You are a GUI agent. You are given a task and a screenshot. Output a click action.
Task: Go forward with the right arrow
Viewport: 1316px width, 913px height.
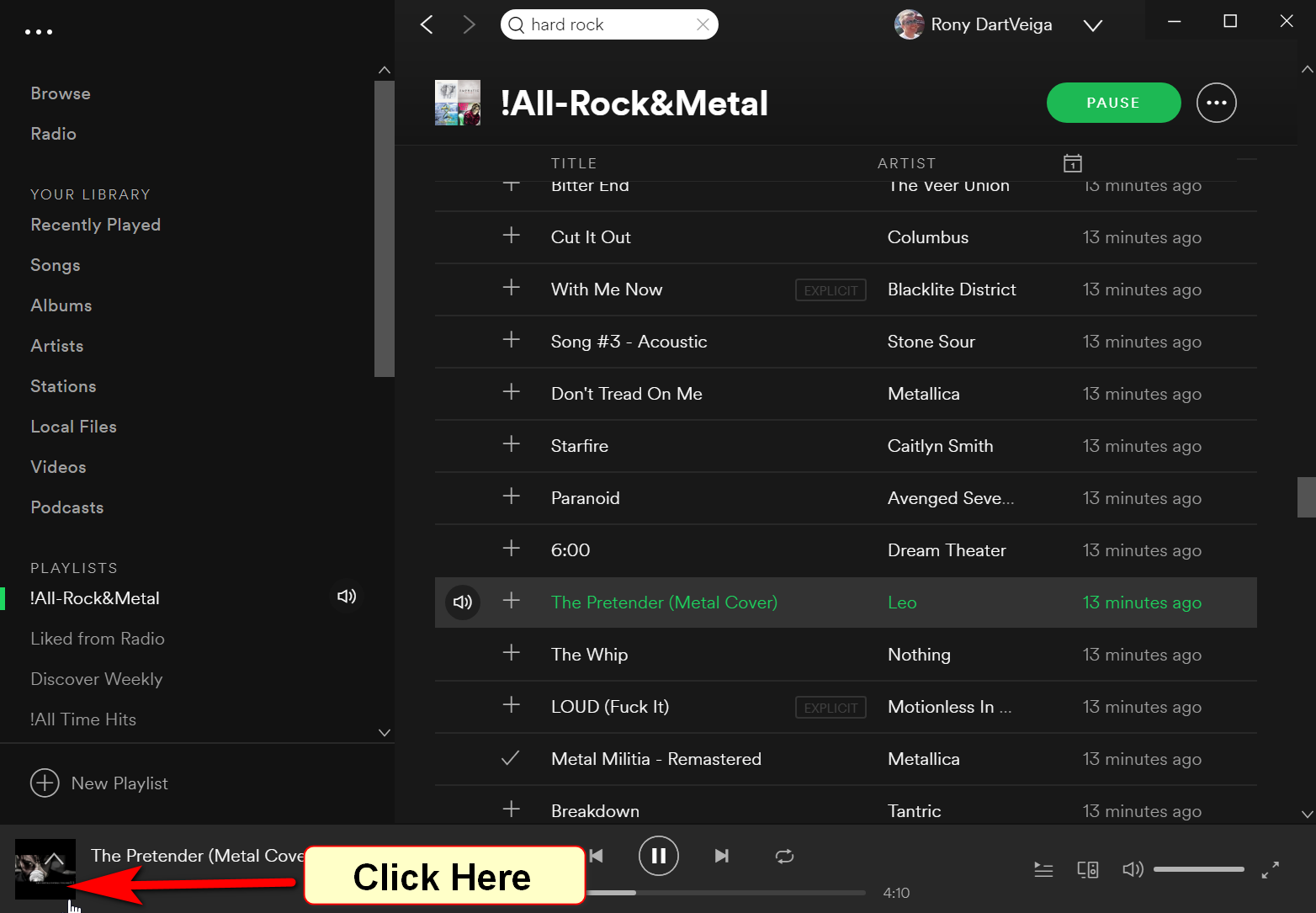(x=469, y=24)
